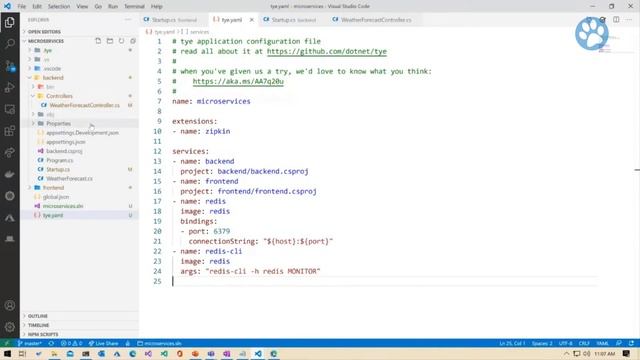This screenshot has width=640, height=360.
Task: Open Remote Explorer view in activity bar
Action: [x=10, y=109]
